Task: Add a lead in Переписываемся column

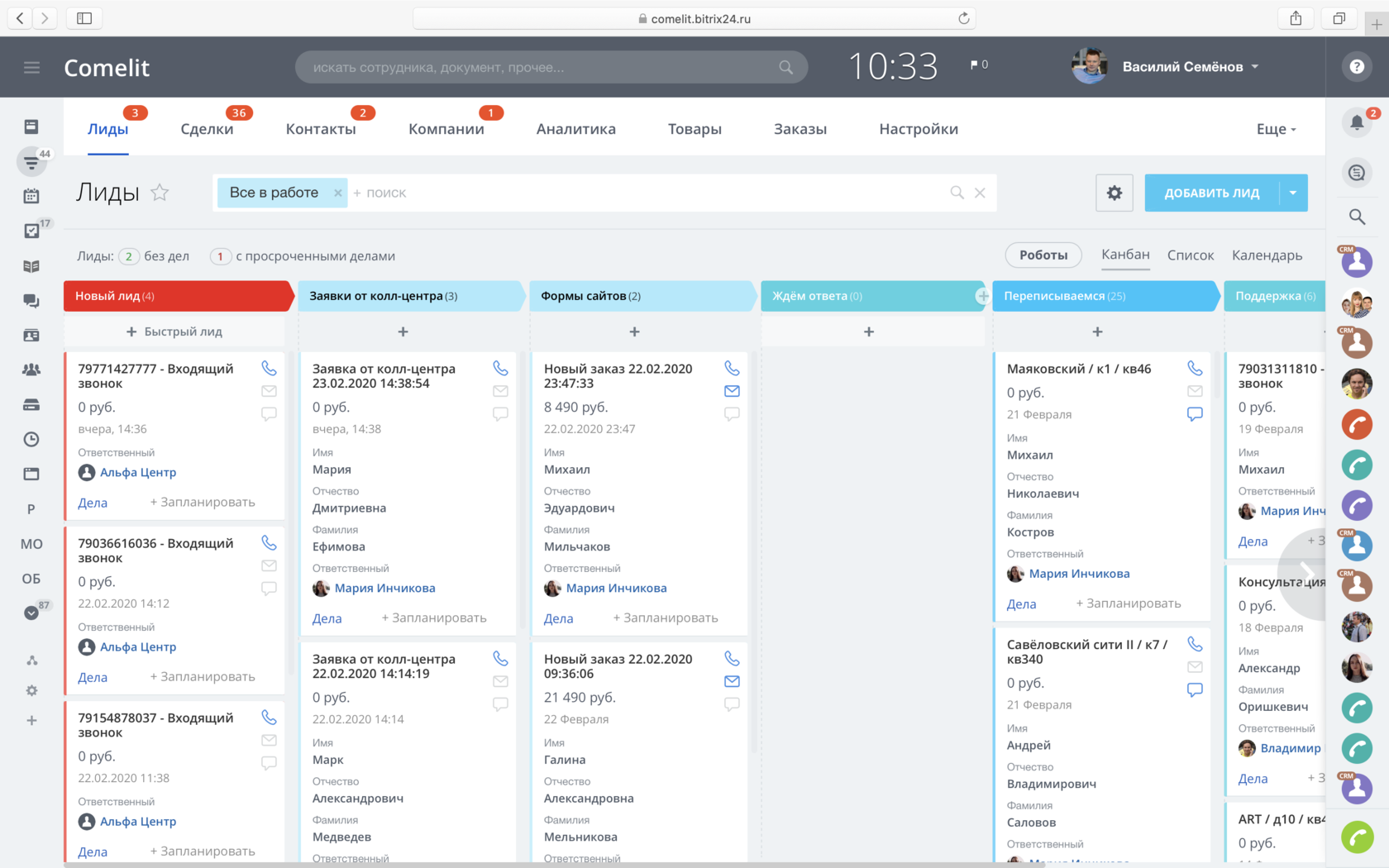Action: tap(1098, 331)
